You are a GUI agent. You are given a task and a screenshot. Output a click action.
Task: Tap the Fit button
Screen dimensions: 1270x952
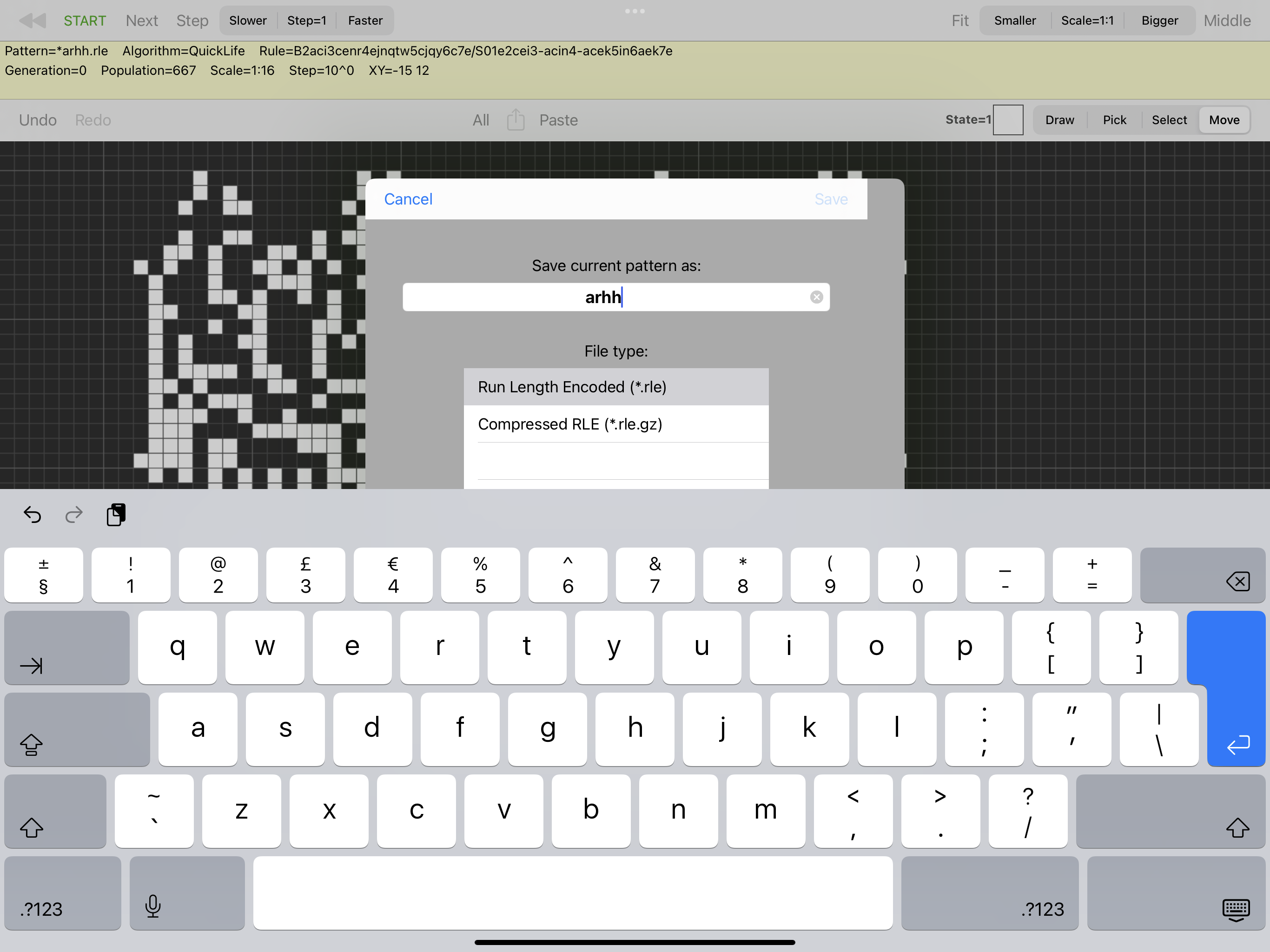pyautogui.click(x=960, y=20)
